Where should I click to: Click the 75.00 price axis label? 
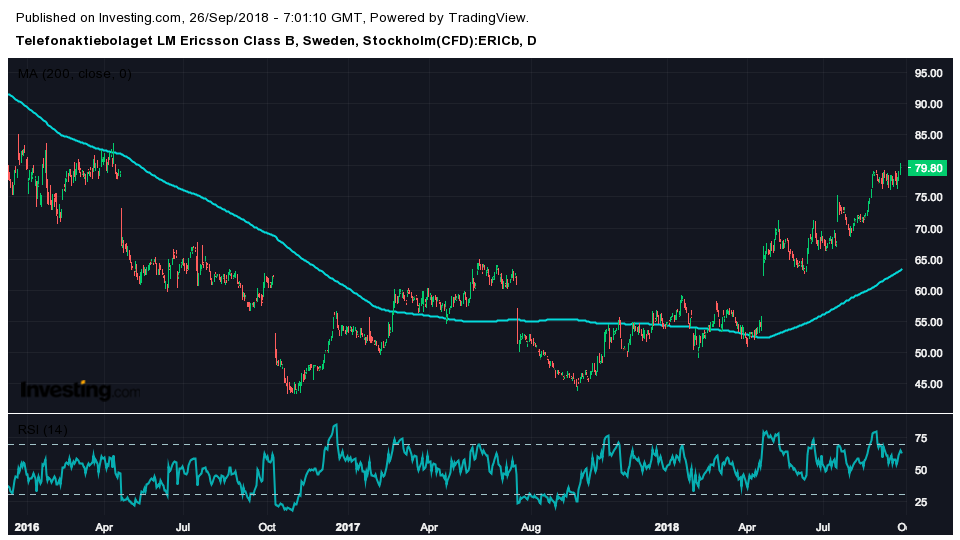[928, 198]
